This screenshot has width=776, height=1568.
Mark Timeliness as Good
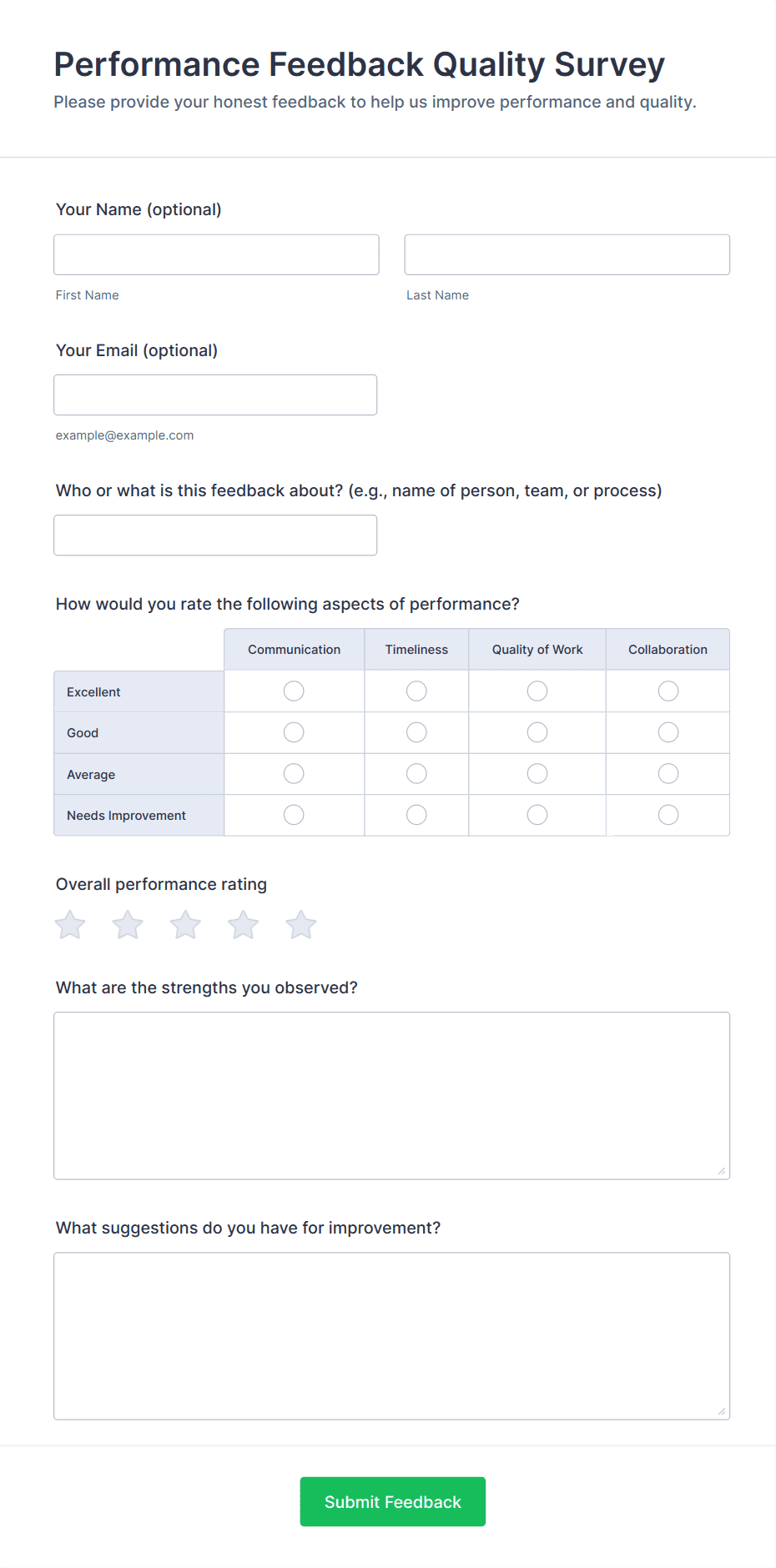click(x=416, y=731)
